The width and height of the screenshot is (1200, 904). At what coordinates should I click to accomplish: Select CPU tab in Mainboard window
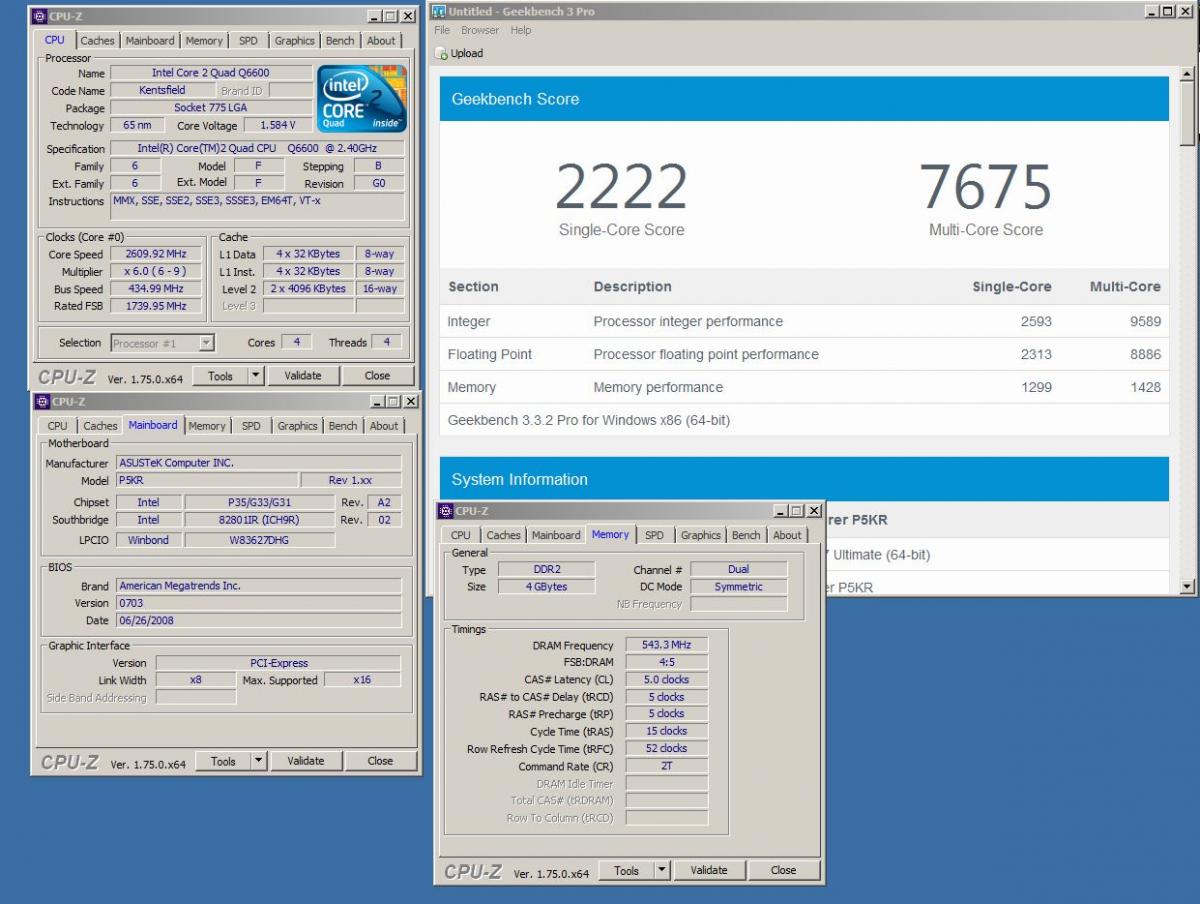click(58, 426)
